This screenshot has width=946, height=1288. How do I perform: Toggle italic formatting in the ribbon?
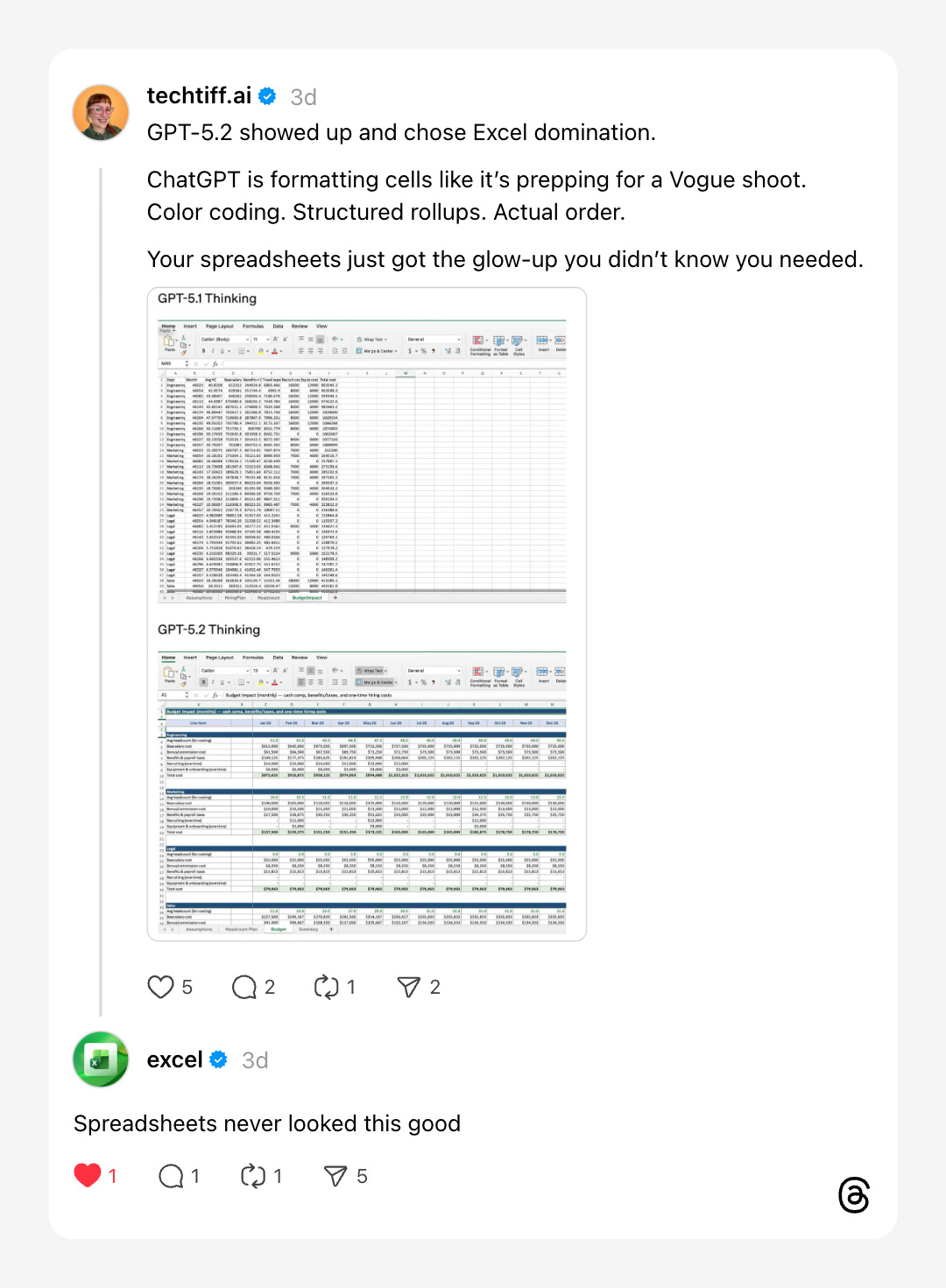pos(214,681)
